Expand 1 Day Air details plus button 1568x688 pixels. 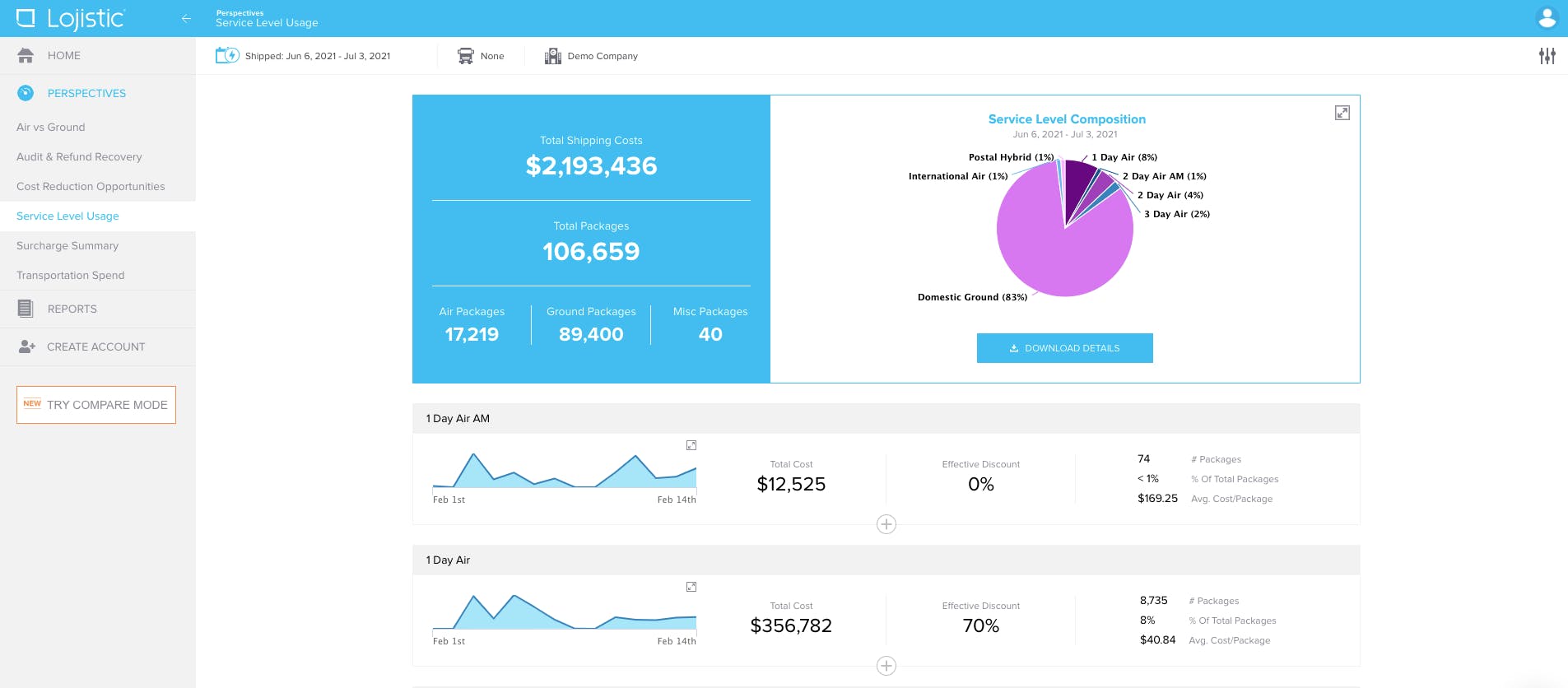click(x=886, y=666)
